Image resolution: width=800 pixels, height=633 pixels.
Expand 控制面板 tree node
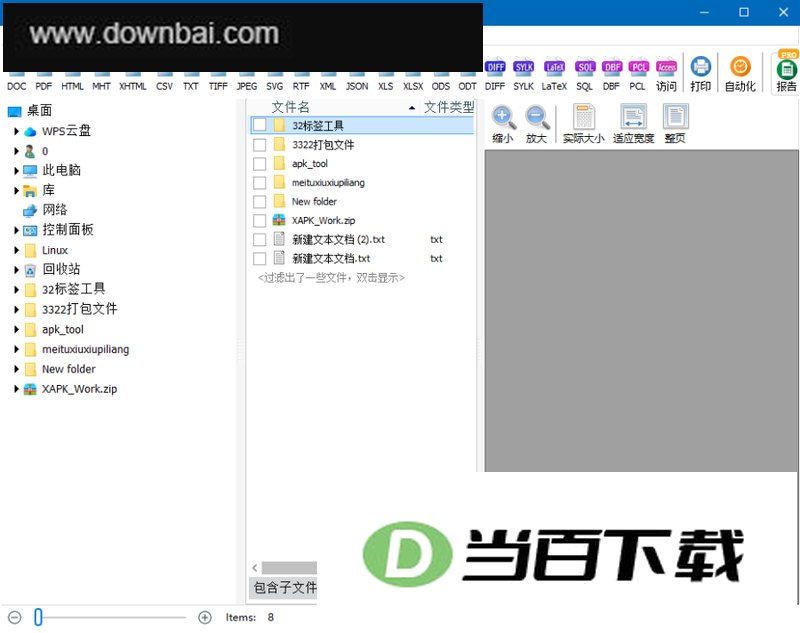16,230
